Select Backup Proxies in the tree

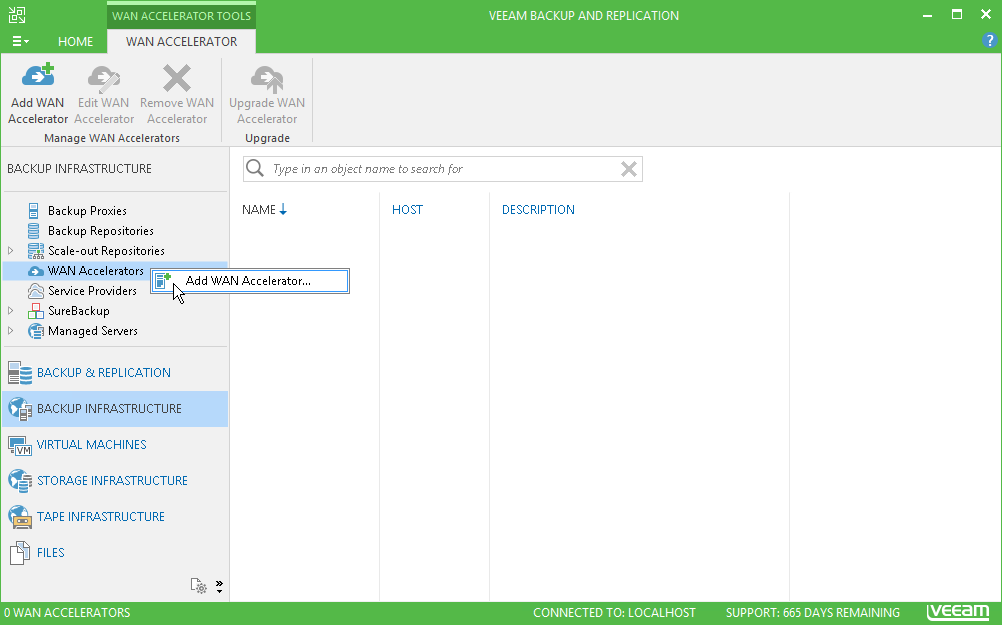click(x=87, y=211)
